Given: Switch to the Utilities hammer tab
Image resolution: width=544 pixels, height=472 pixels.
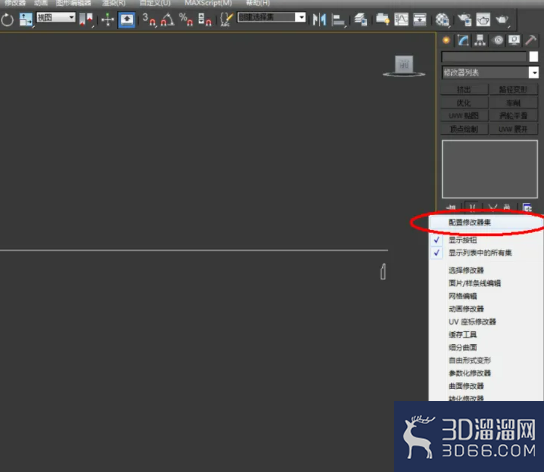Looking at the screenshot, I should [530, 41].
